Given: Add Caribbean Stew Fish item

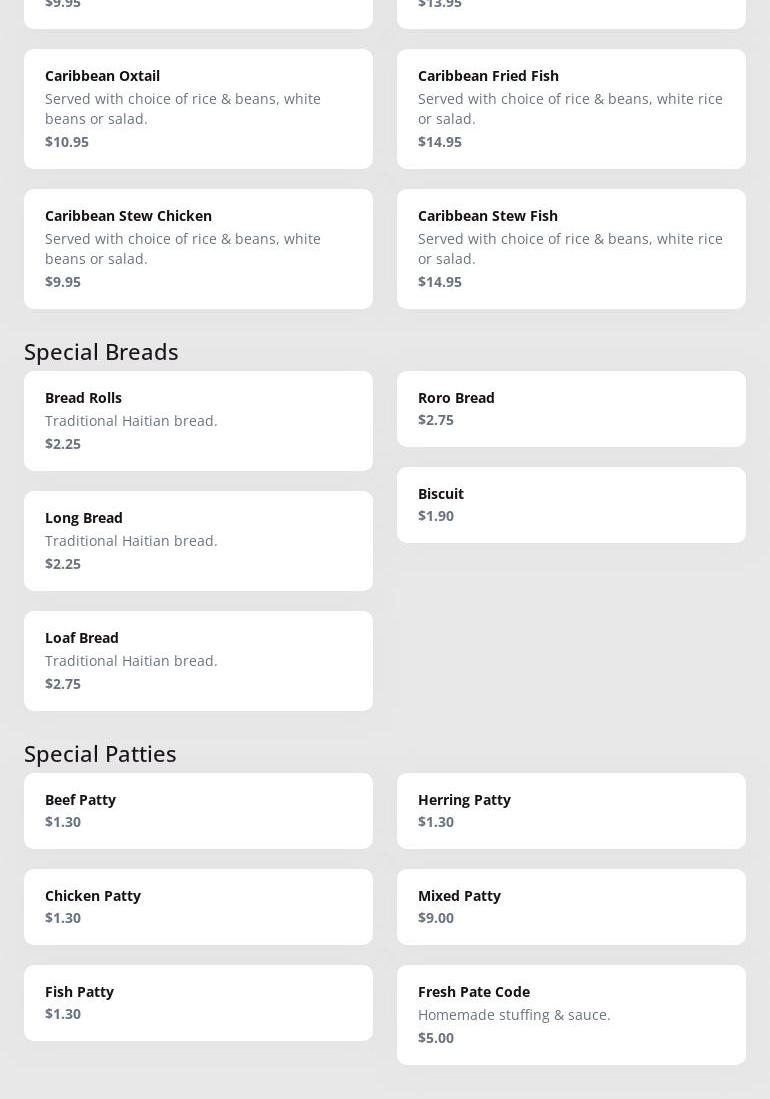Looking at the screenshot, I should [571, 248].
